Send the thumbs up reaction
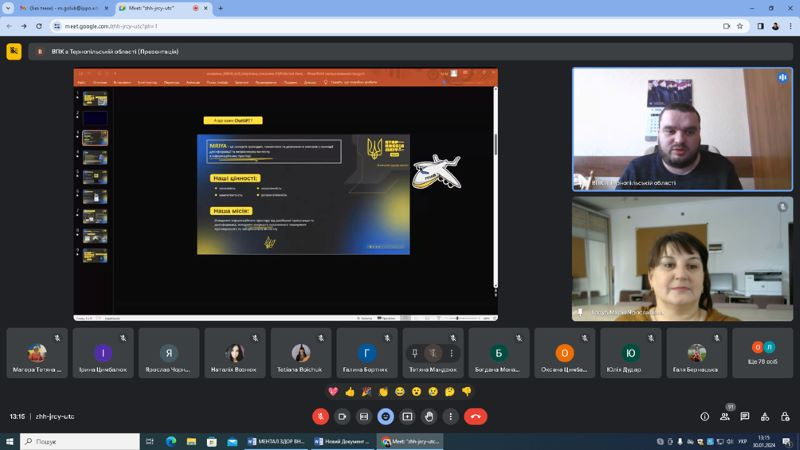Image resolution: width=800 pixels, height=450 pixels. pos(350,392)
